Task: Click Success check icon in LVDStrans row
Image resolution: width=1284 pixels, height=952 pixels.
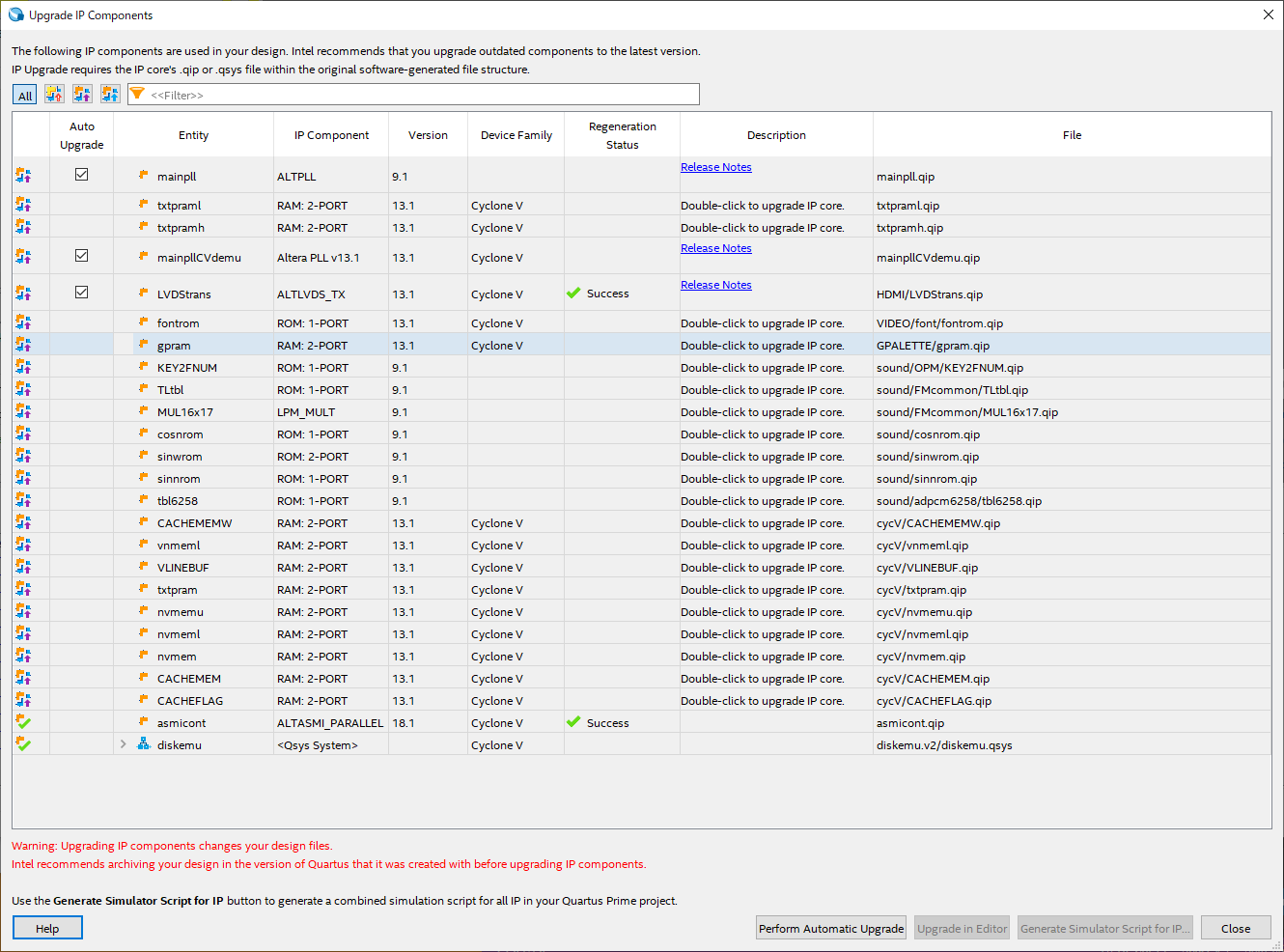Action: pos(573,293)
